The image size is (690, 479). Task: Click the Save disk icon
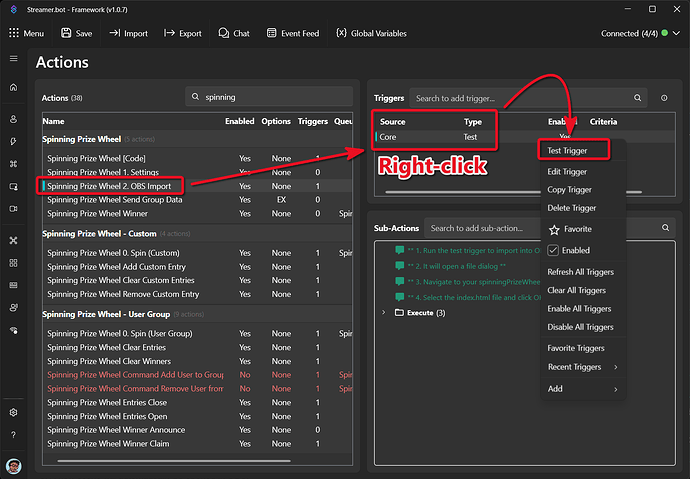66,33
